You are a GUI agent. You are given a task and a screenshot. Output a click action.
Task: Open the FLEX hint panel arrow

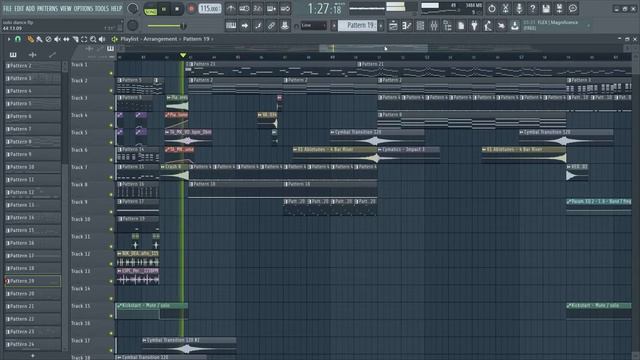[588, 26]
